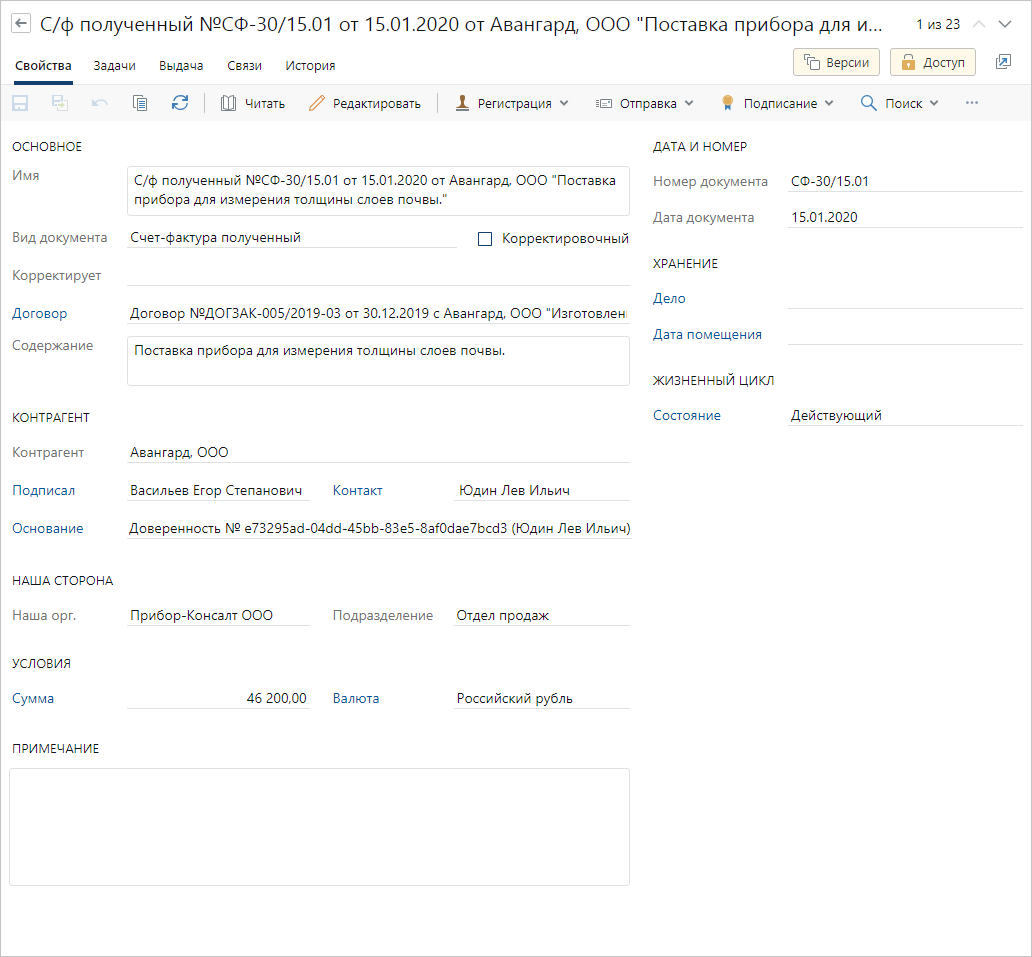Expand the Поиск dropdown
Screen dimensions: 1032x957
click(899, 103)
